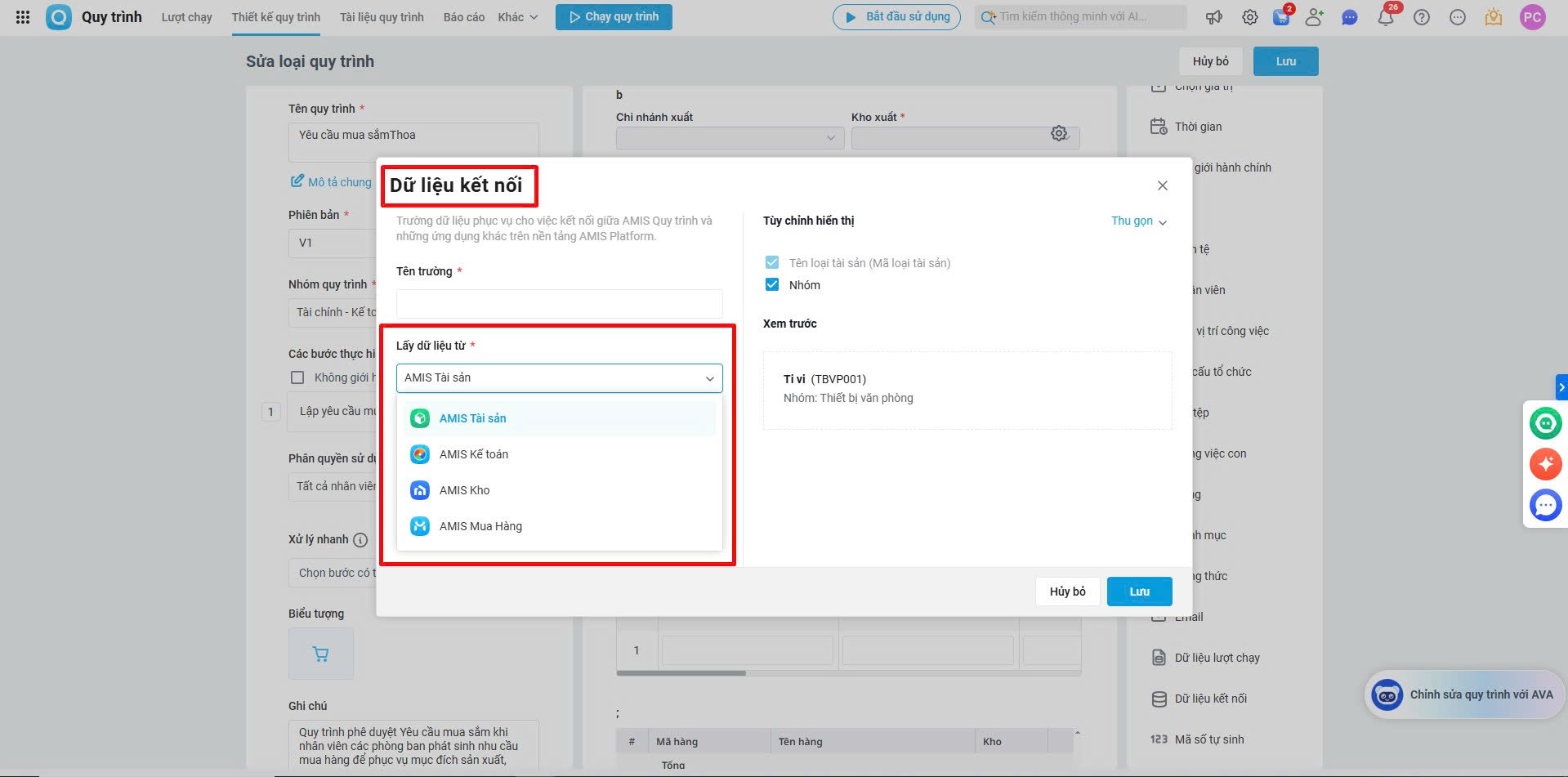Toggle Tên loại tài sản checkbox
The height and width of the screenshot is (777, 1568).
[772, 262]
